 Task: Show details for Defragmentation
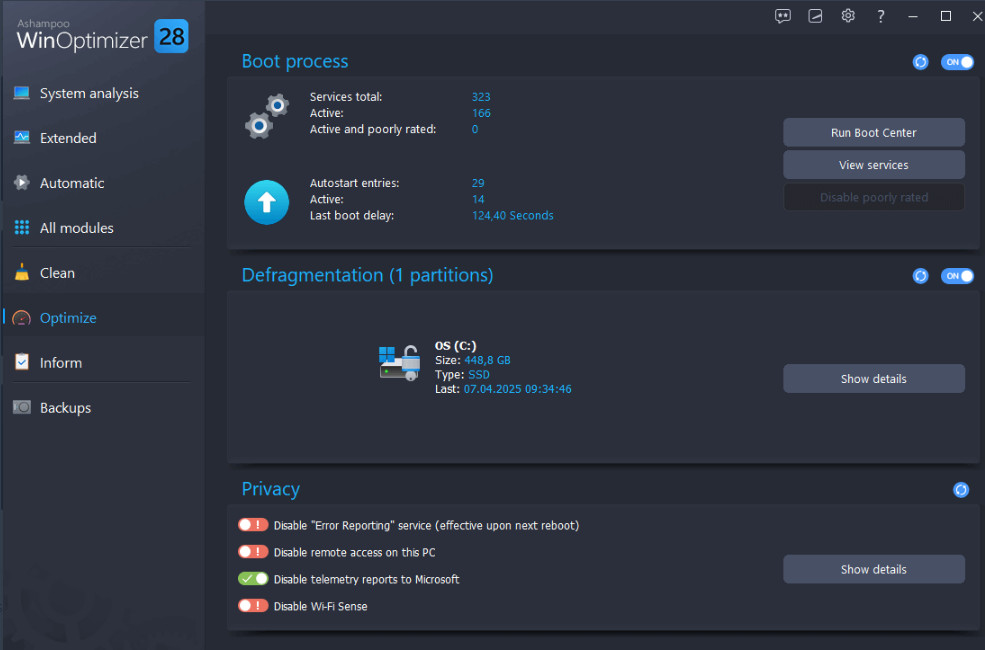click(874, 379)
